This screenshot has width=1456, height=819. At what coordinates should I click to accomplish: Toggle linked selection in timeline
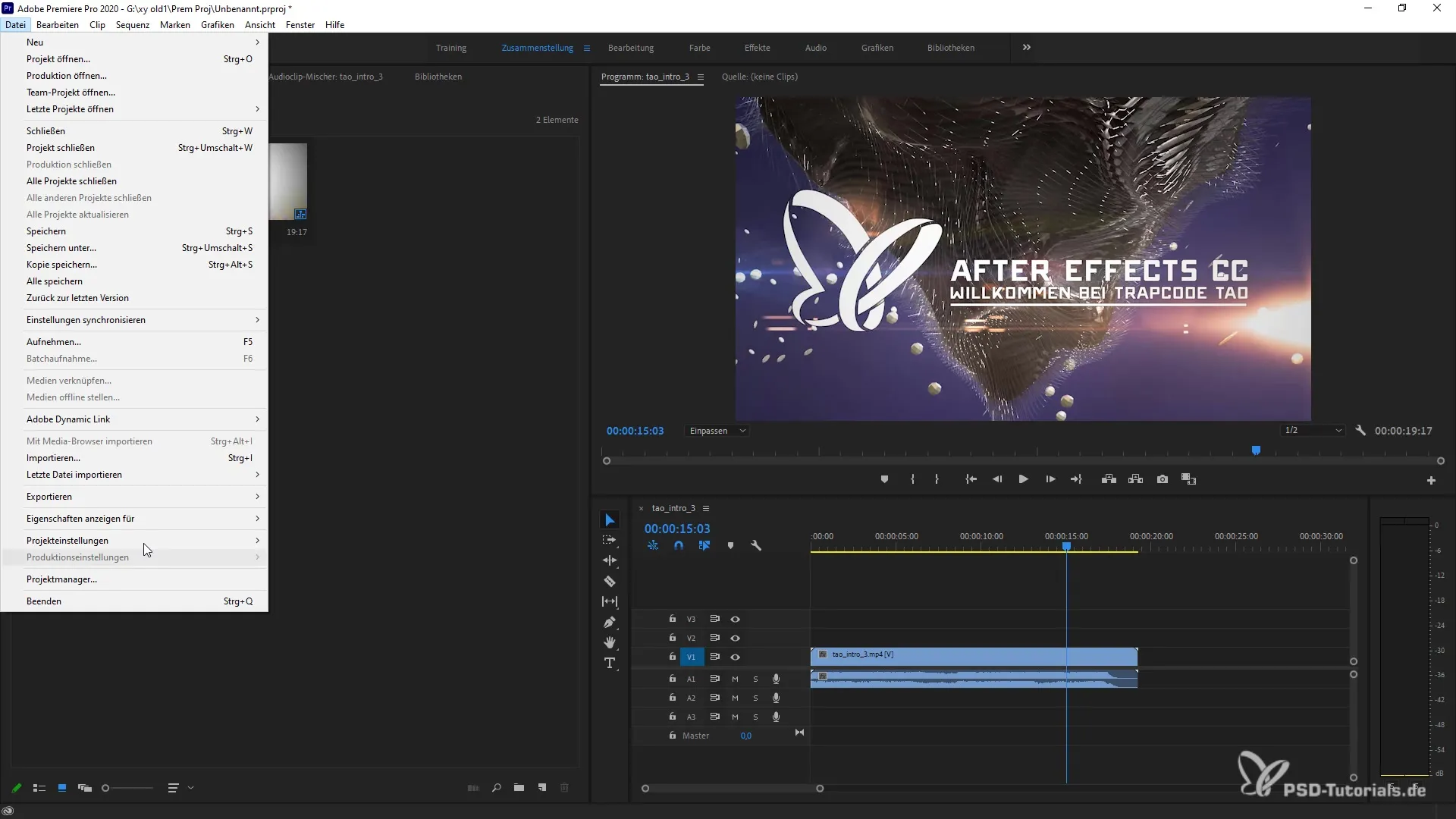(x=704, y=545)
